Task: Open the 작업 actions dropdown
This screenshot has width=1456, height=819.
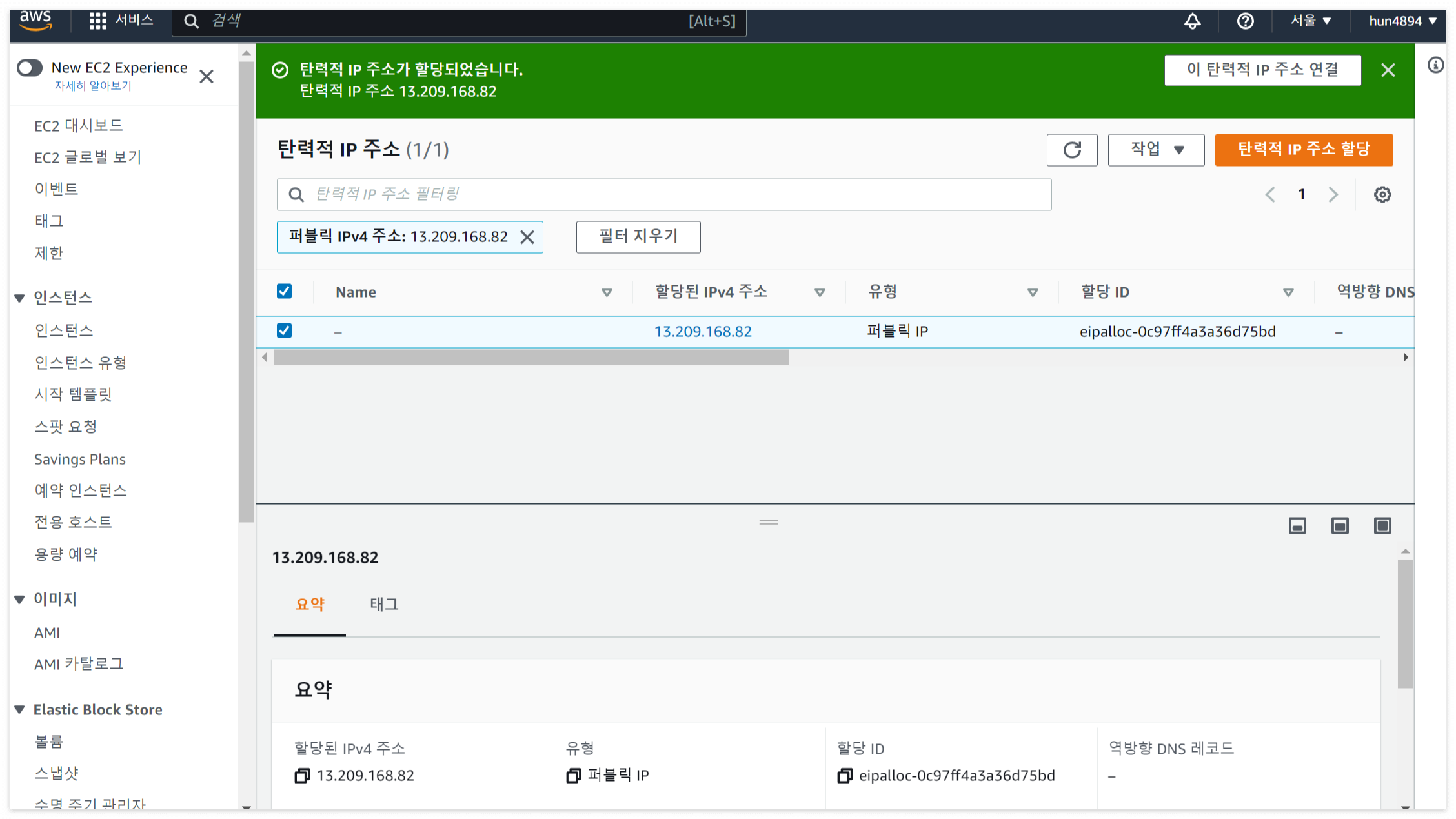Action: [1155, 150]
